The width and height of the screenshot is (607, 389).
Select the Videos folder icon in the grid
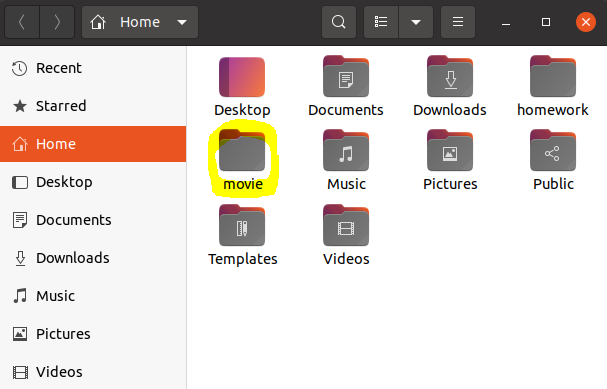(x=346, y=225)
